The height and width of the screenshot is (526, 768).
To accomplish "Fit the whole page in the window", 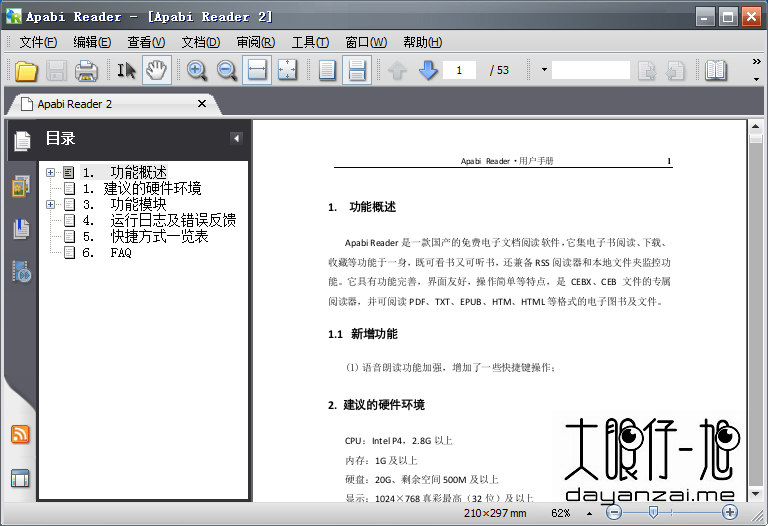I will pos(288,71).
